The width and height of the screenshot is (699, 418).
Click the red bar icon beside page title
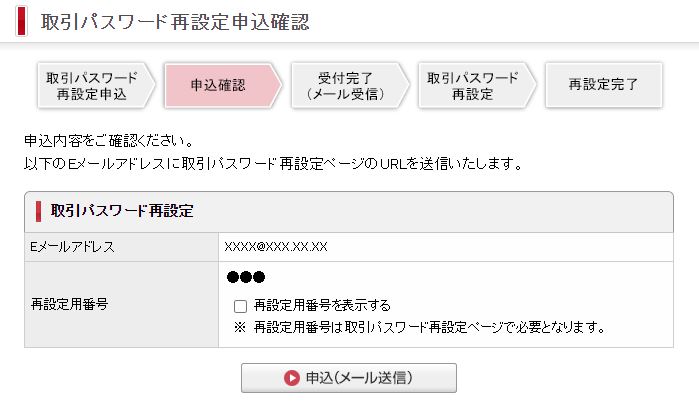click(22, 20)
